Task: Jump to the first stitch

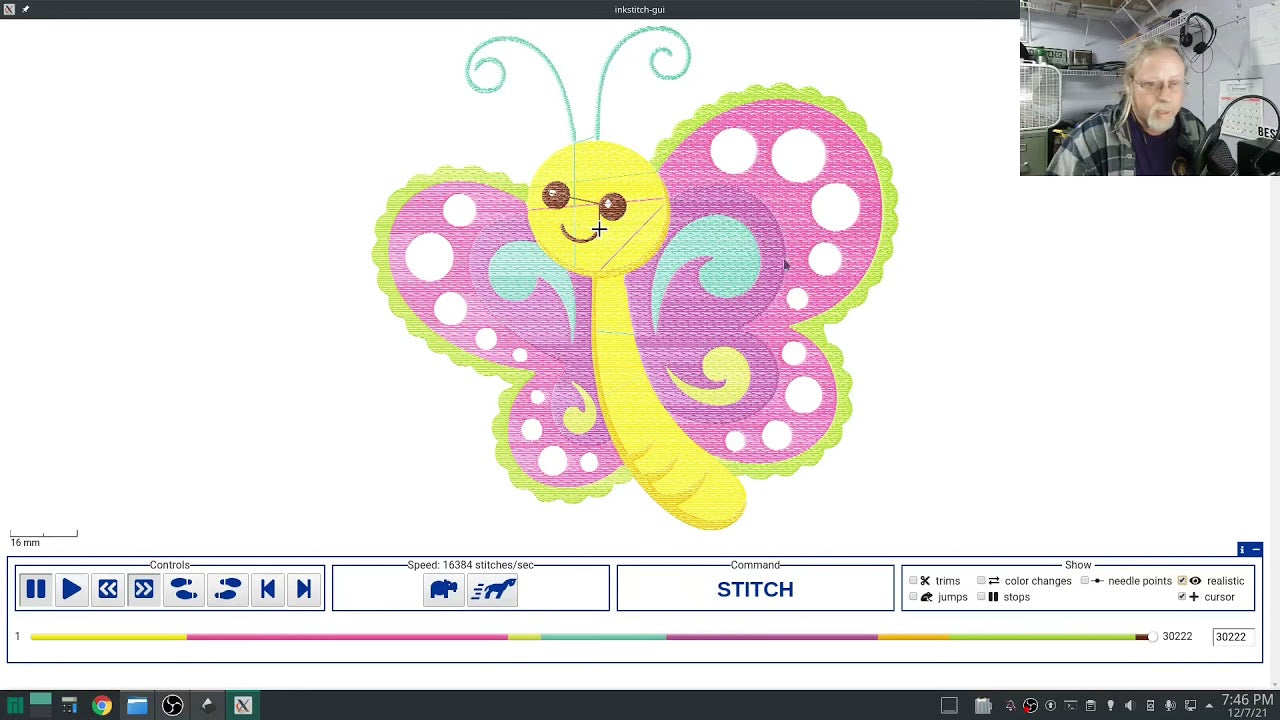Action: [x=267, y=589]
